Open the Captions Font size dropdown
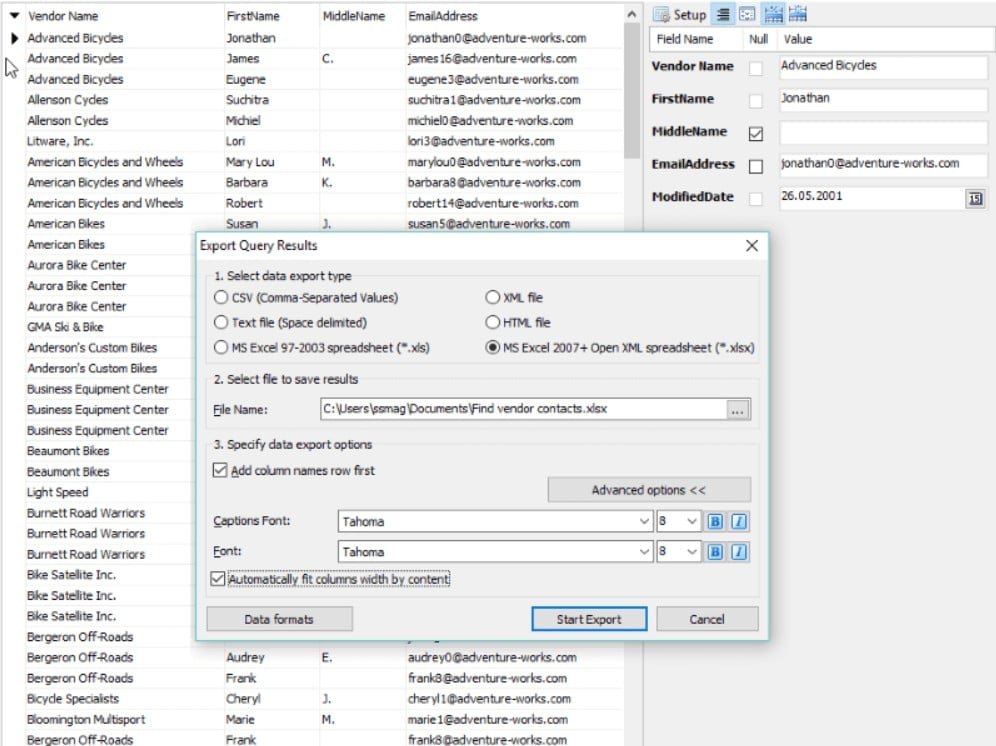Screen dimensions: 996x746 point(692,522)
